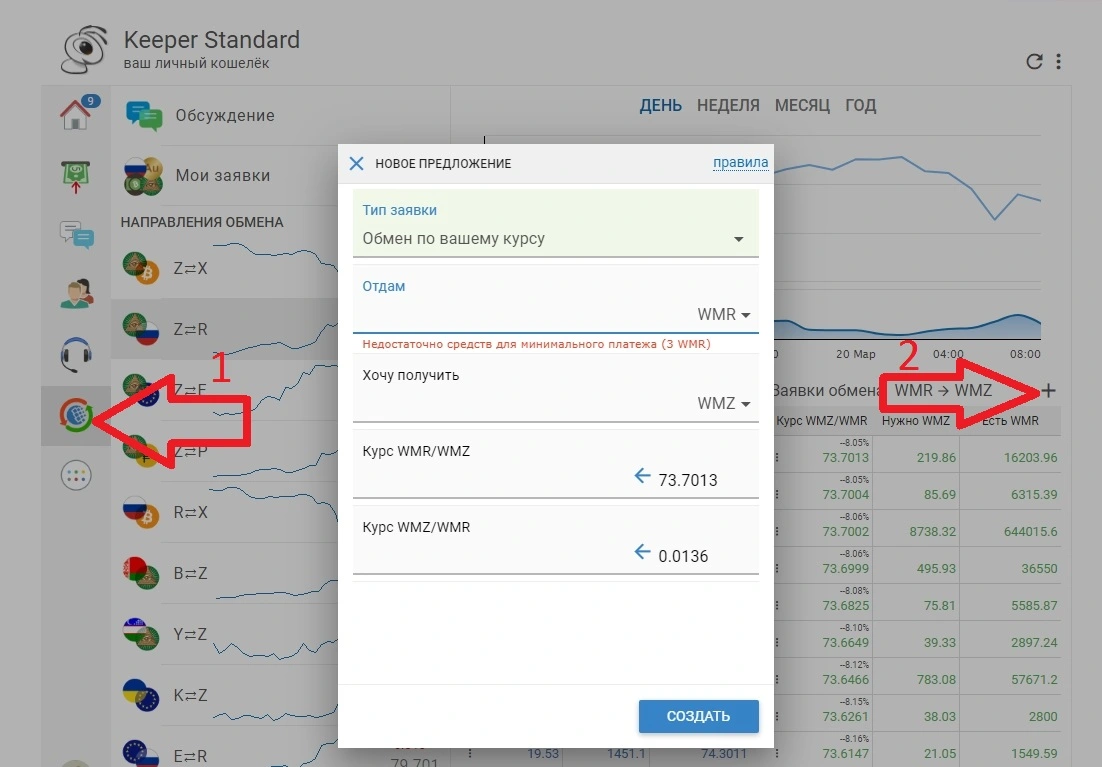Switch chart to МЕСЯЦ tab
Screen dimensions: 1102x767
(x=802, y=105)
